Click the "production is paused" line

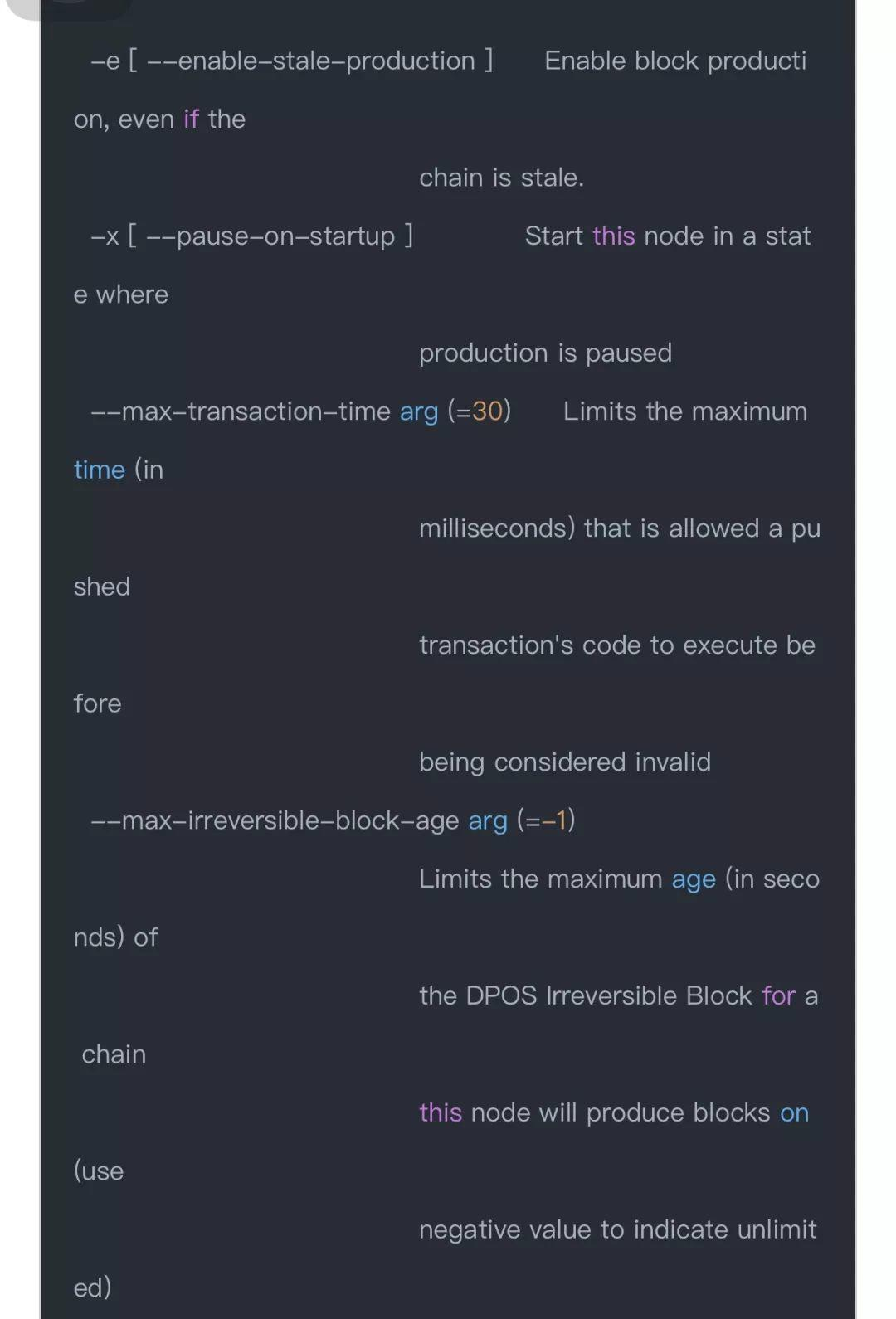pyautogui.click(x=545, y=353)
